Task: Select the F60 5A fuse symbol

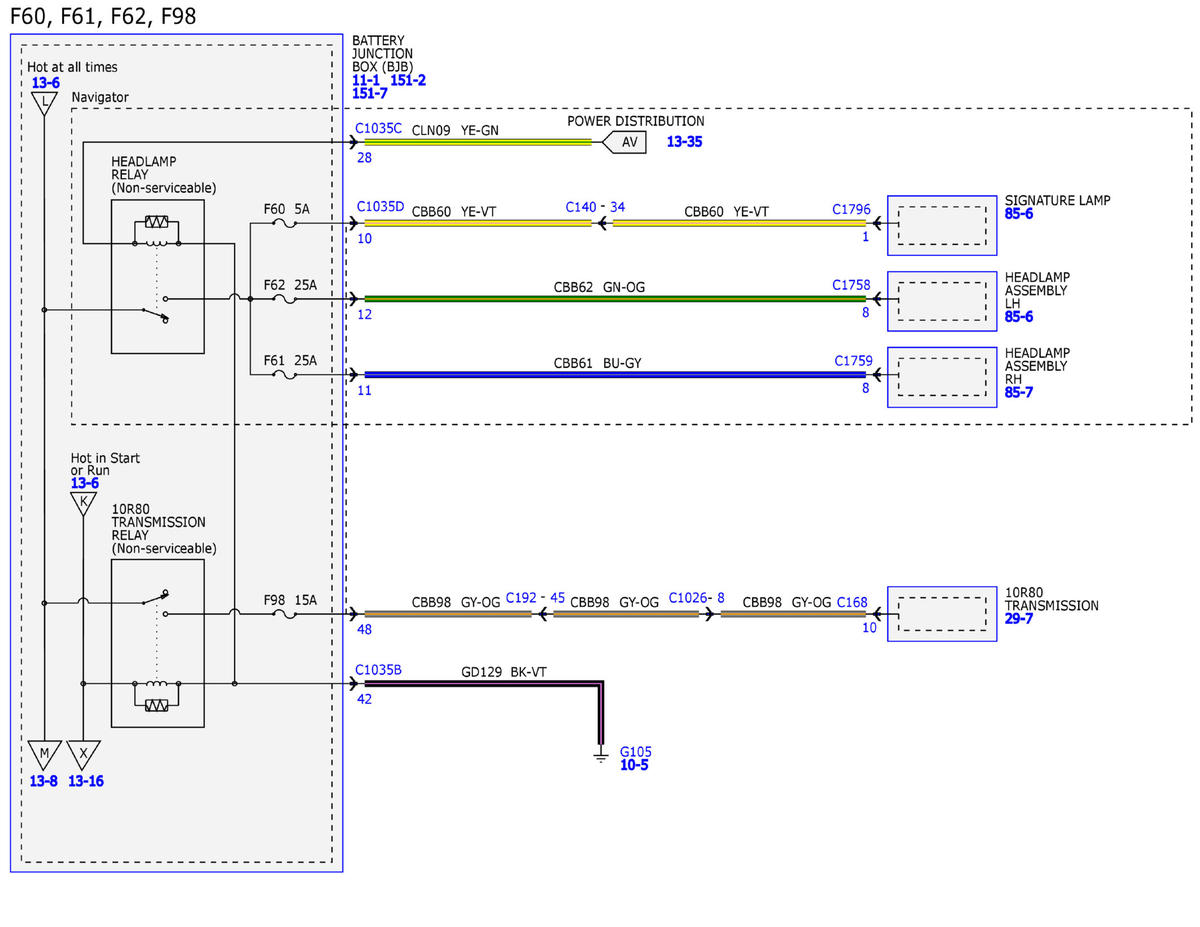Action: point(286,224)
